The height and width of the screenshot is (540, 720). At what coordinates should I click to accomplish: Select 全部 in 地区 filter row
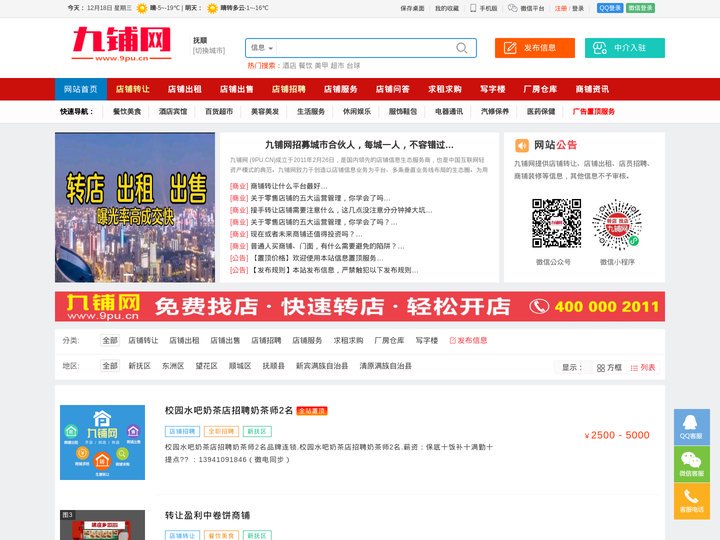(110, 366)
